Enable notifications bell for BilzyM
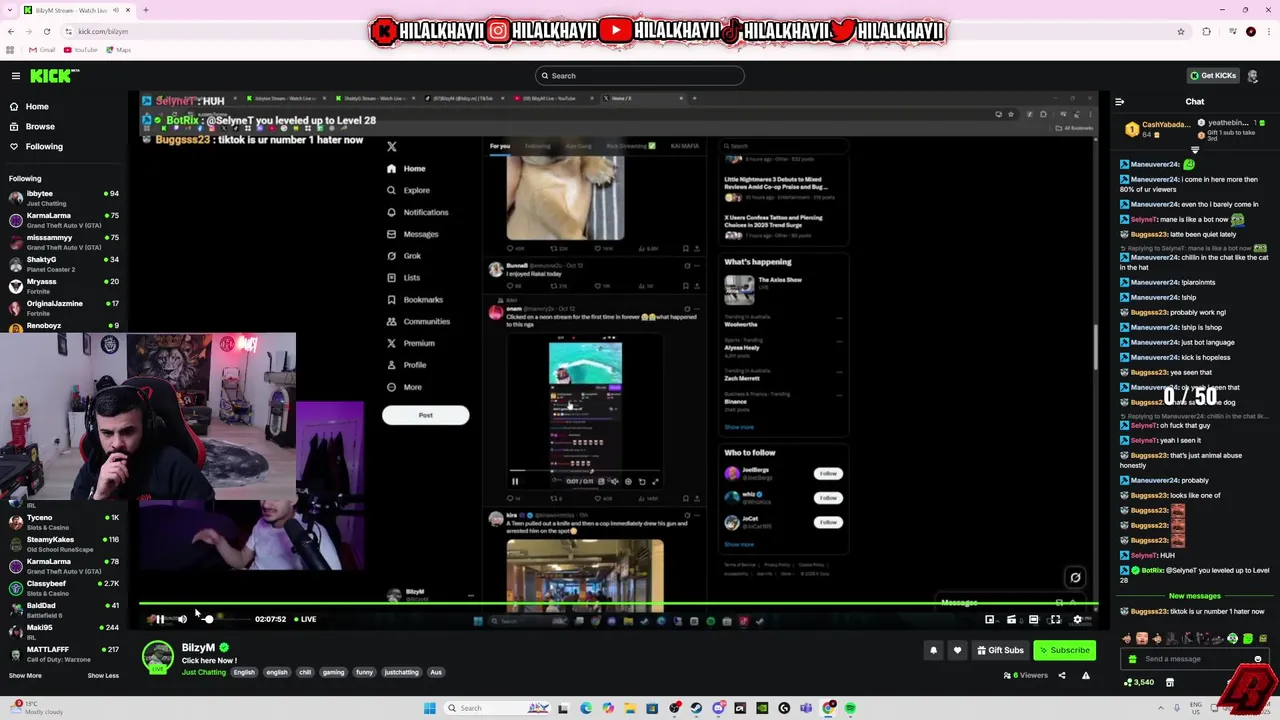The width and height of the screenshot is (1280, 720). (933, 650)
